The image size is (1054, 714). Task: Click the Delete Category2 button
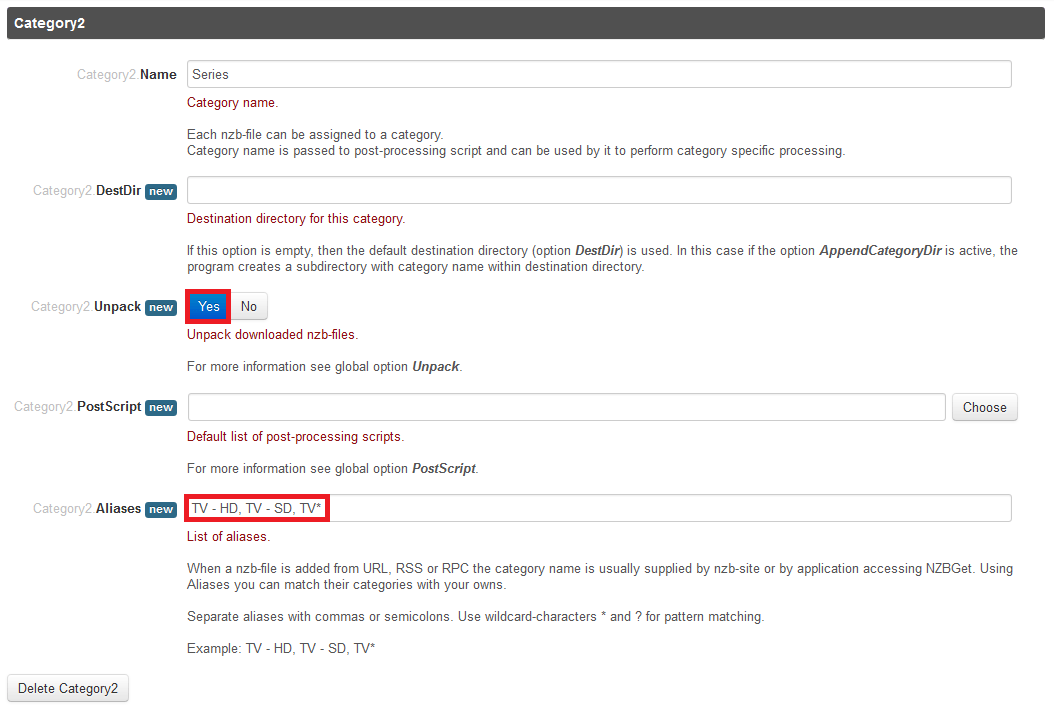click(x=68, y=688)
